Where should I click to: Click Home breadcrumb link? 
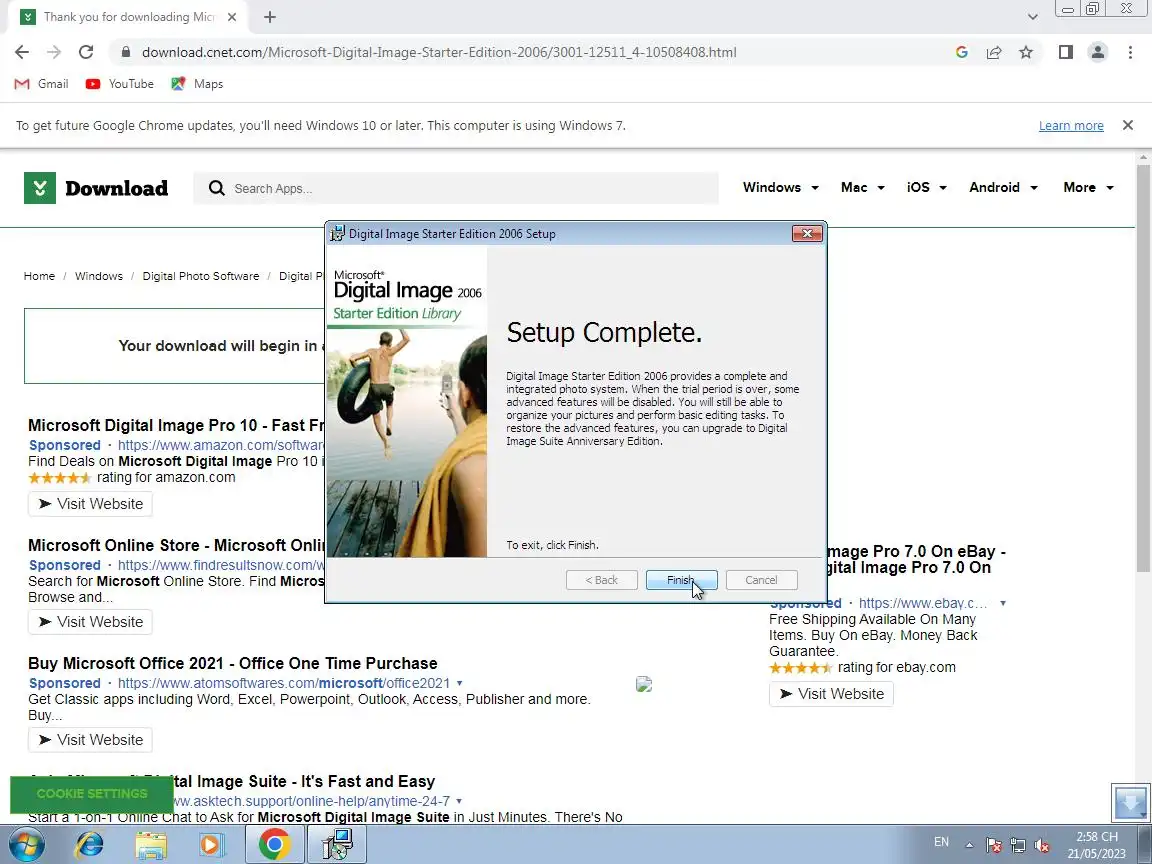pyautogui.click(x=39, y=276)
